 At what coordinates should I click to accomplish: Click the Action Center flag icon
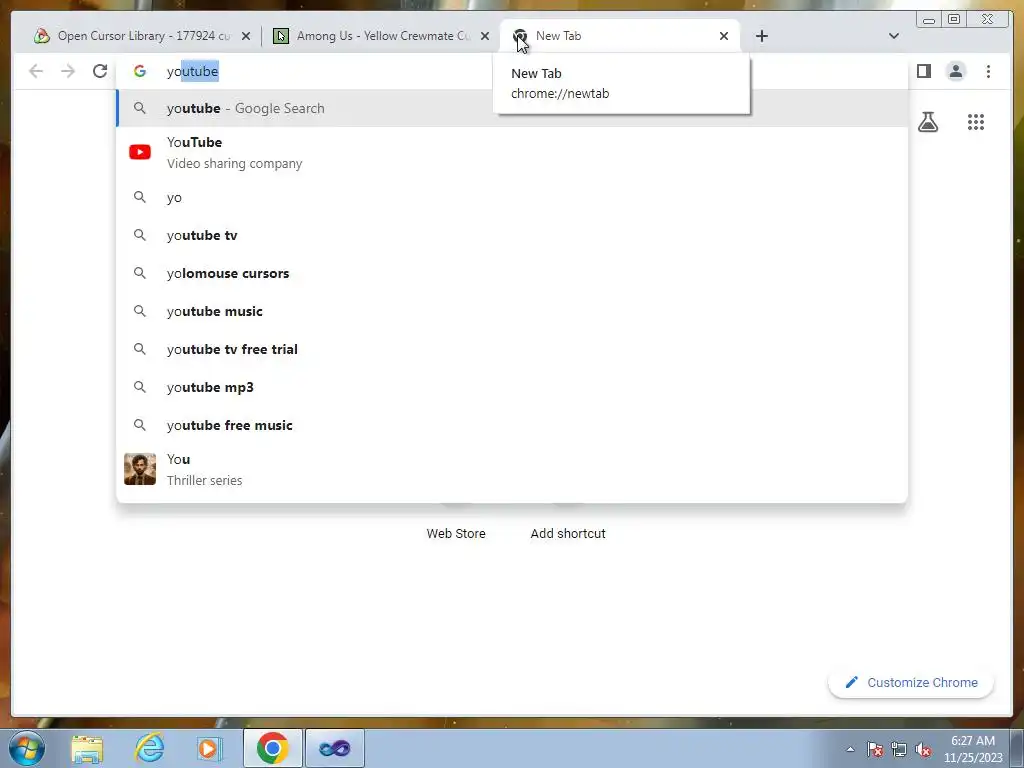click(875, 749)
